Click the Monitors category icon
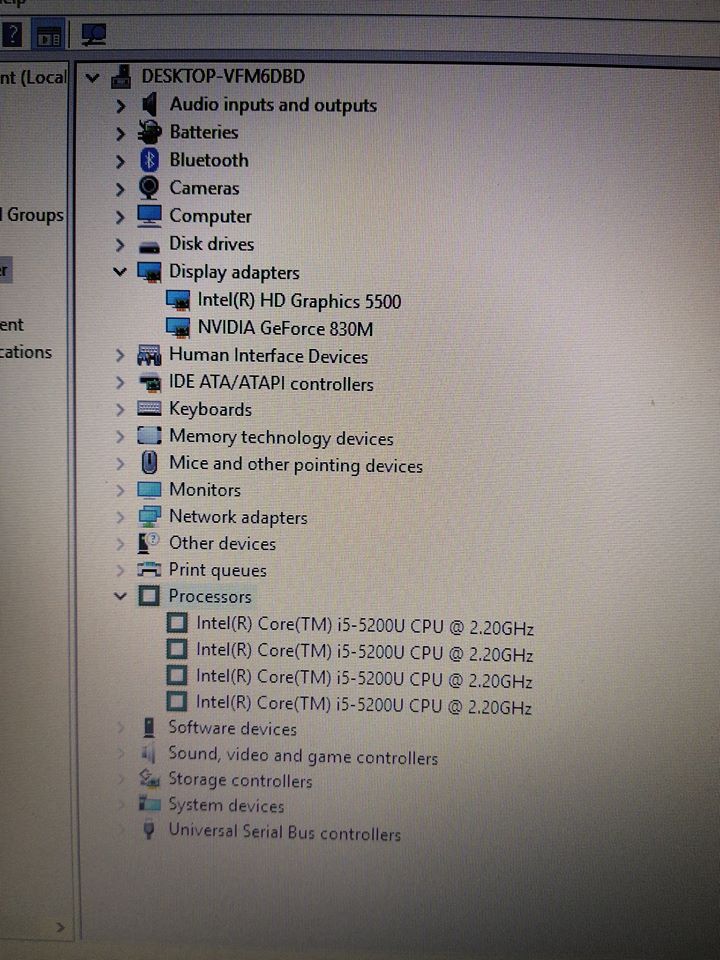The height and width of the screenshot is (960, 720). pos(149,490)
